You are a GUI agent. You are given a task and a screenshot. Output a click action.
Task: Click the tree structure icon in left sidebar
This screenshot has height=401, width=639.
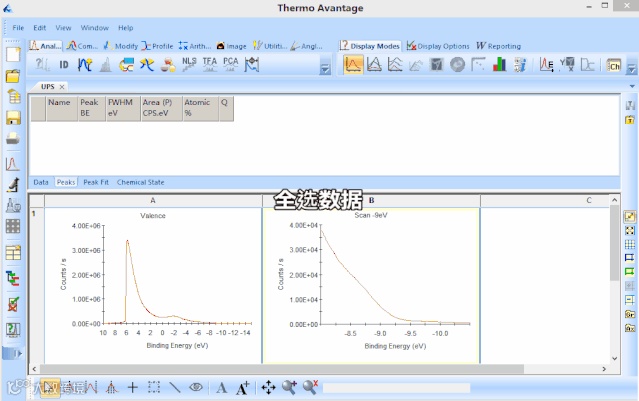click(x=13, y=278)
